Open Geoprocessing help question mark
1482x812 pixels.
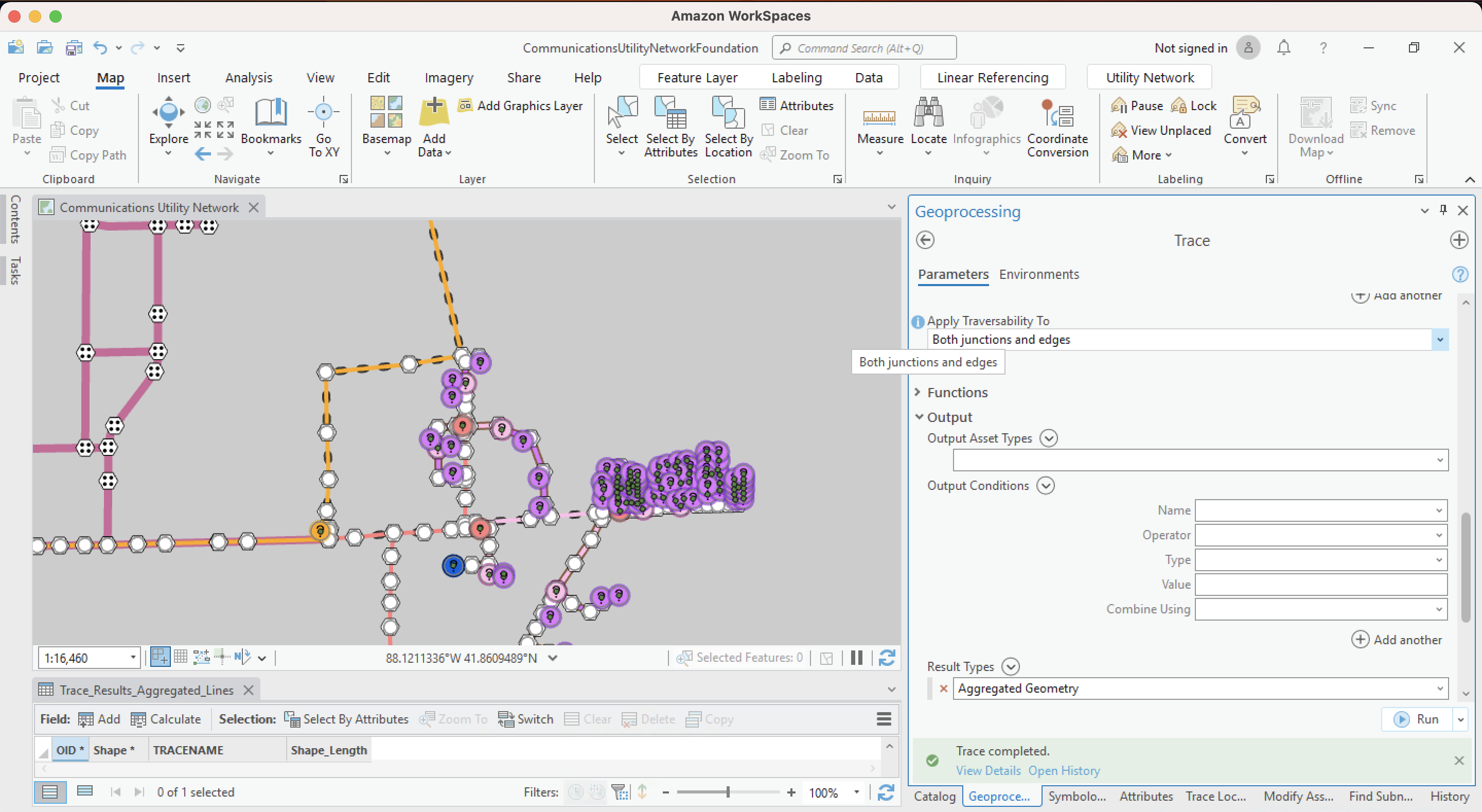(1459, 274)
